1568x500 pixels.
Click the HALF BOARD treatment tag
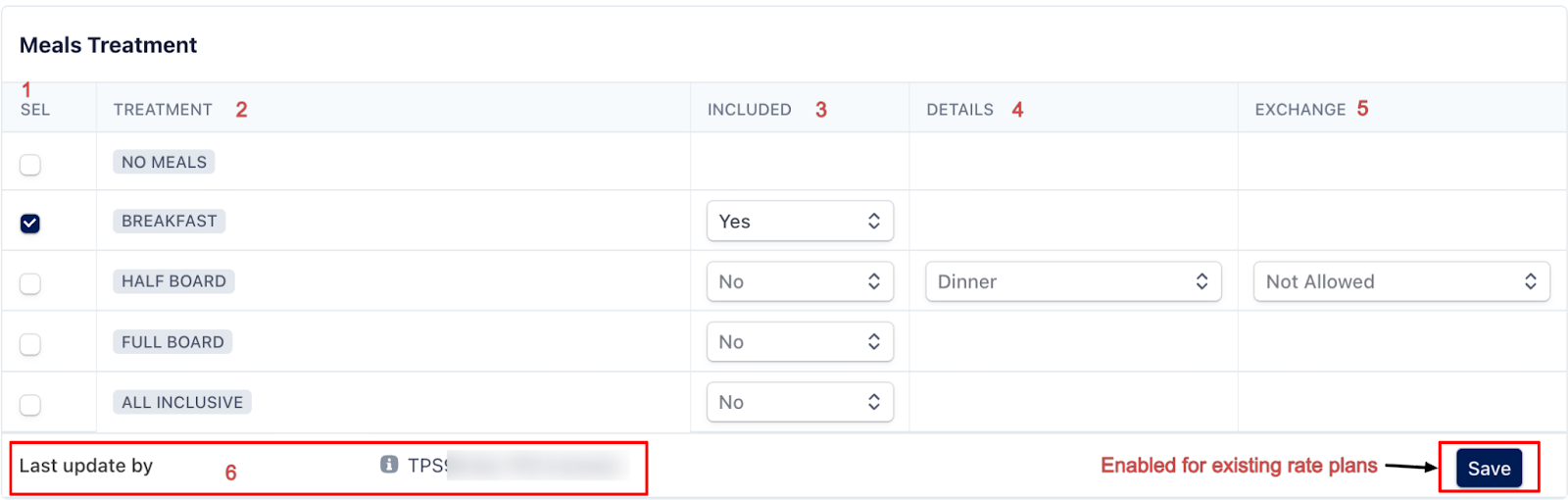coord(173,281)
